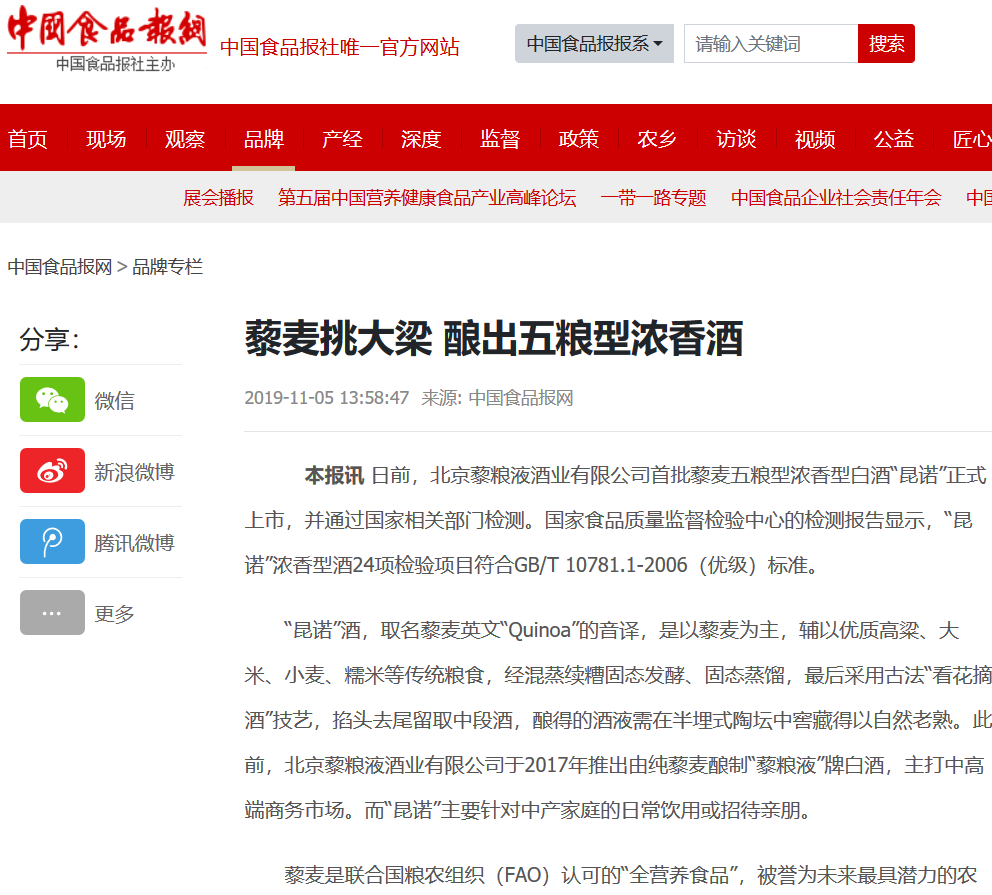Click the 腾讯微博 share label
The width and height of the screenshot is (992, 895).
(134, 542)
